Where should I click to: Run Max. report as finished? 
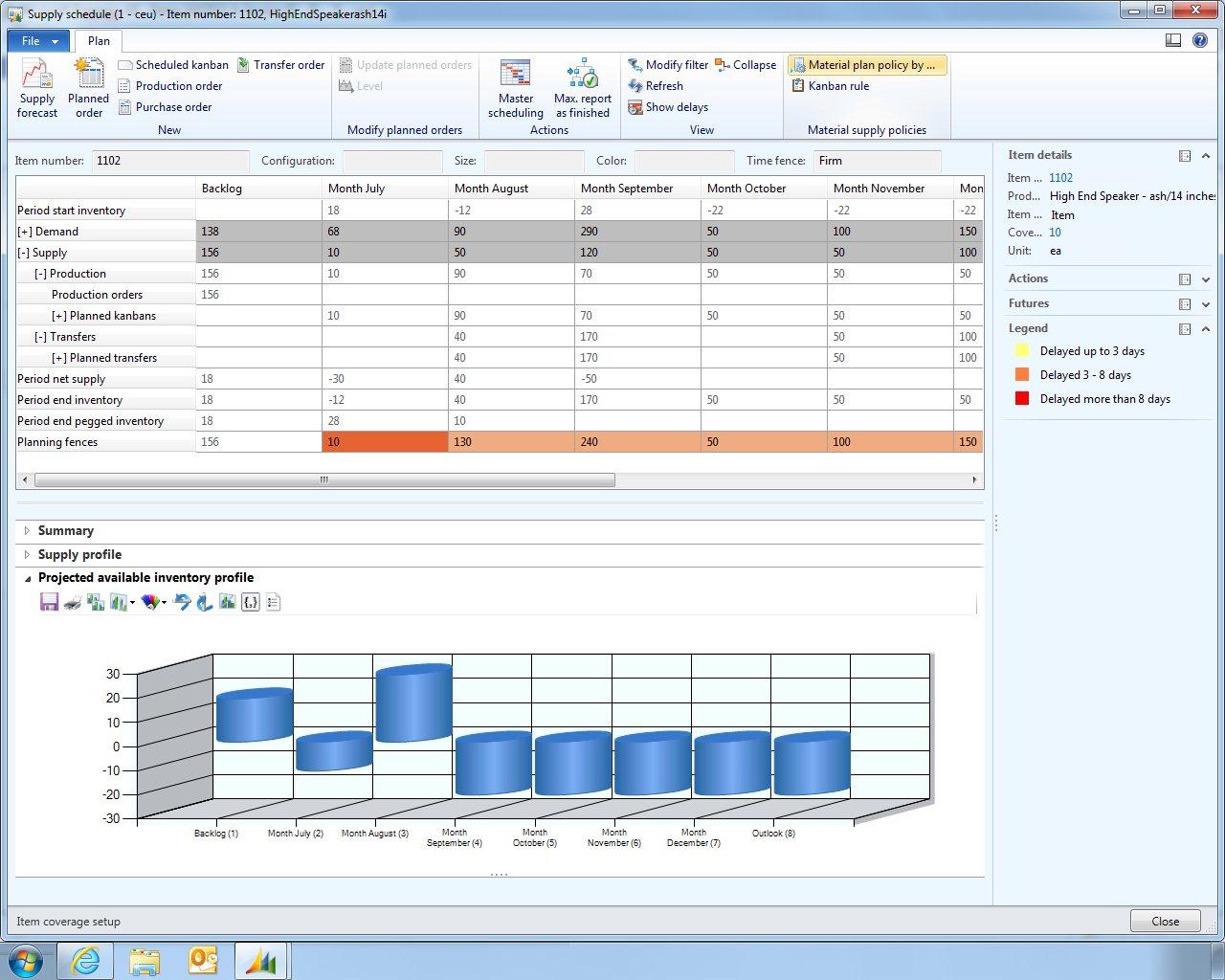click(583, 88)
